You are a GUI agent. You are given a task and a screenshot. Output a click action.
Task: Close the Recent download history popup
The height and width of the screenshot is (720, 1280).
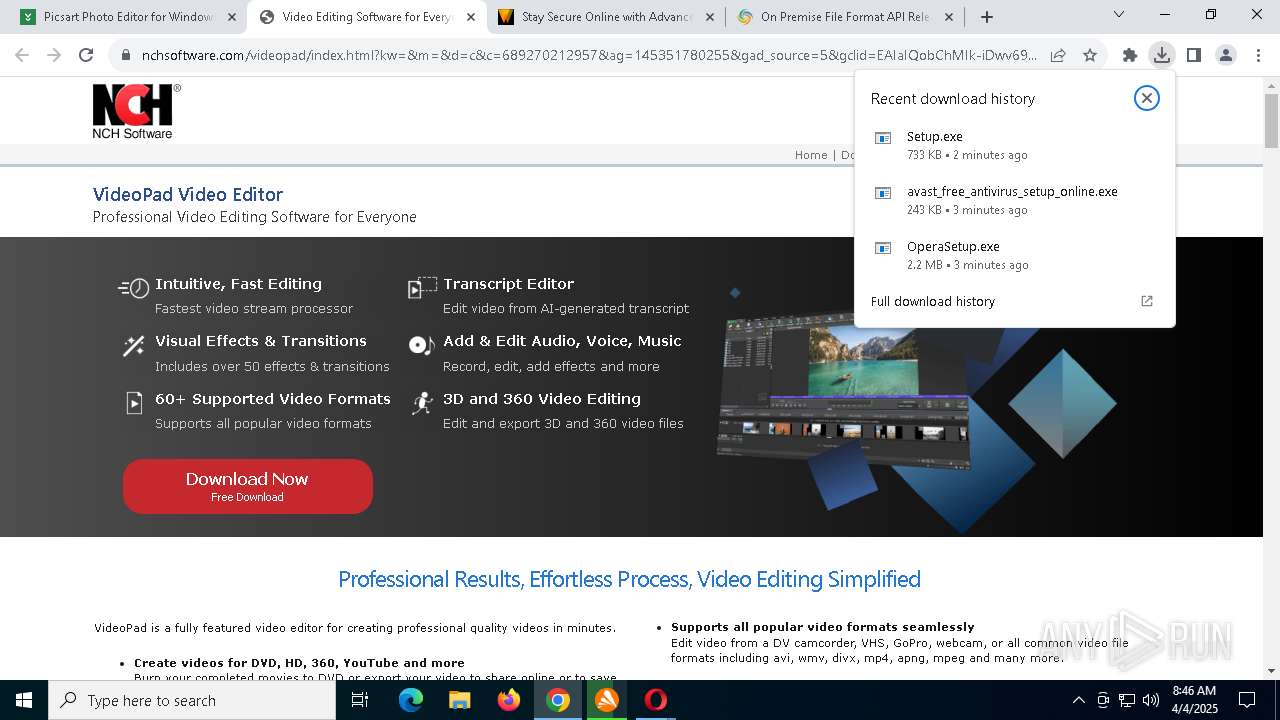coord(1146,98)
